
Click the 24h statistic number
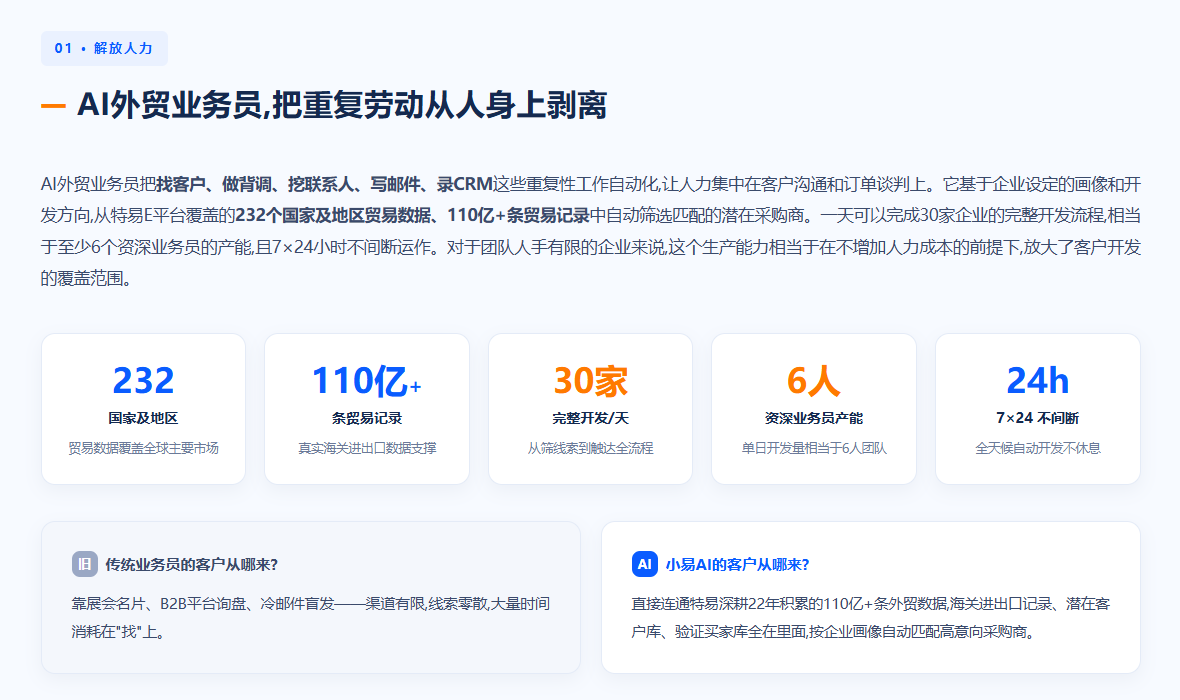coord(1038,380)
